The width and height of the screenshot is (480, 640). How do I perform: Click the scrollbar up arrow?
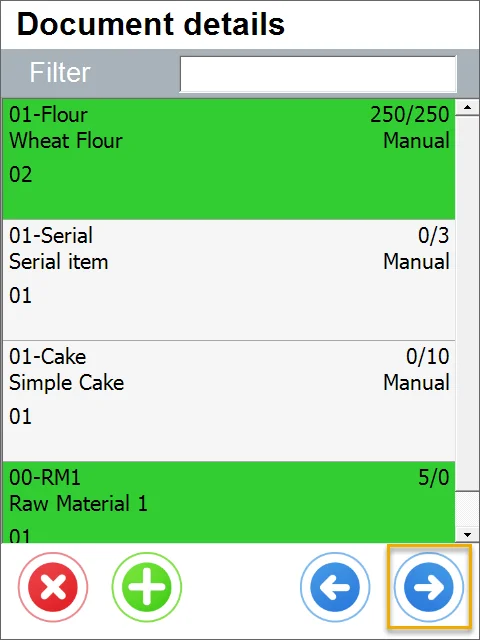coord(467,108)
